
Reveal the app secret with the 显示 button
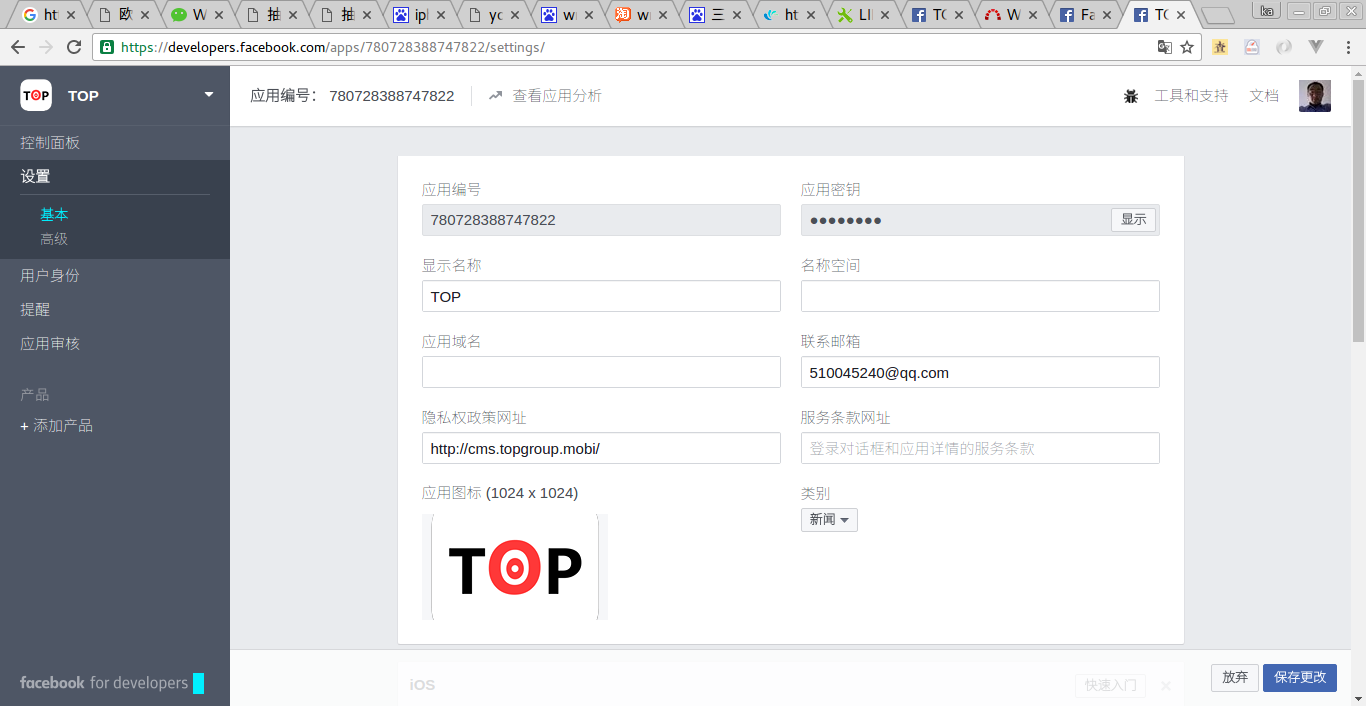coord(1133,219)
